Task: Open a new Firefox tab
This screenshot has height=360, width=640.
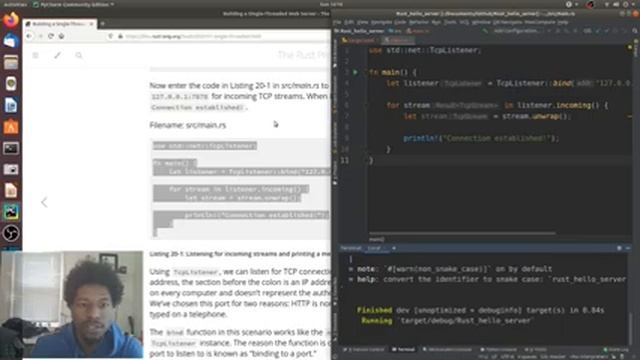Action: click(x=102, y=24)
